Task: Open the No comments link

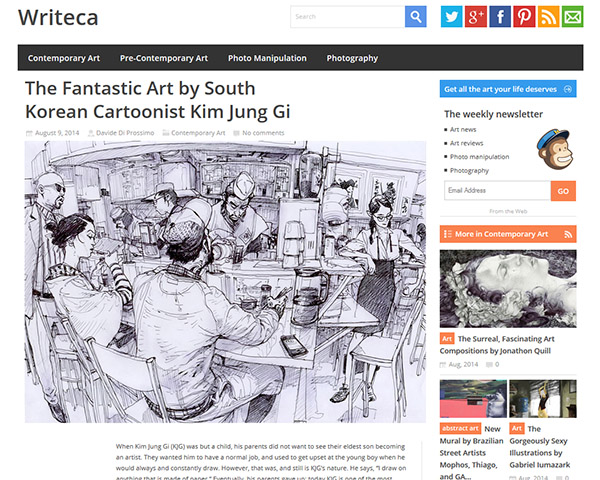Action: tap(263, 133)
